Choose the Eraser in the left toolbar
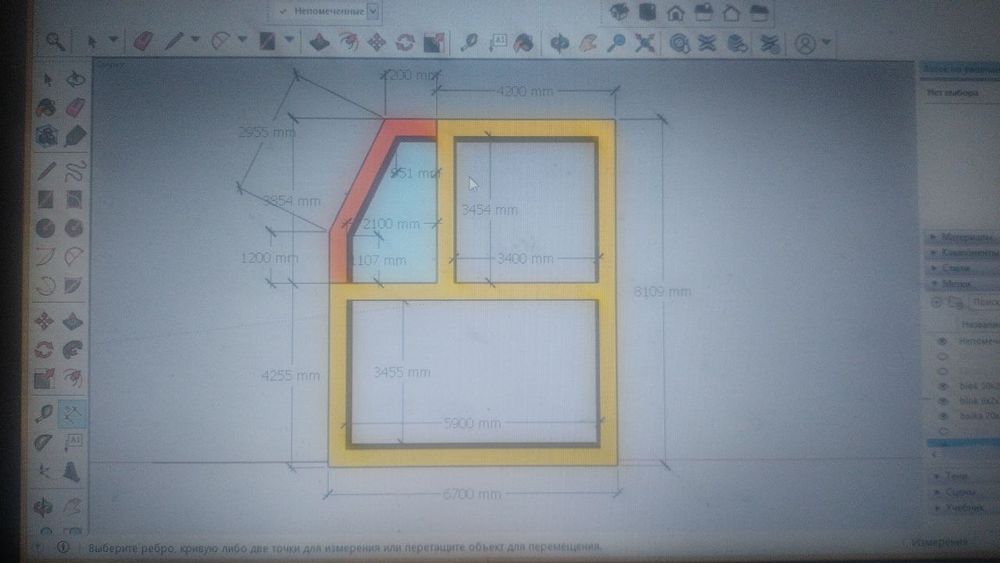 click(75, 107)
